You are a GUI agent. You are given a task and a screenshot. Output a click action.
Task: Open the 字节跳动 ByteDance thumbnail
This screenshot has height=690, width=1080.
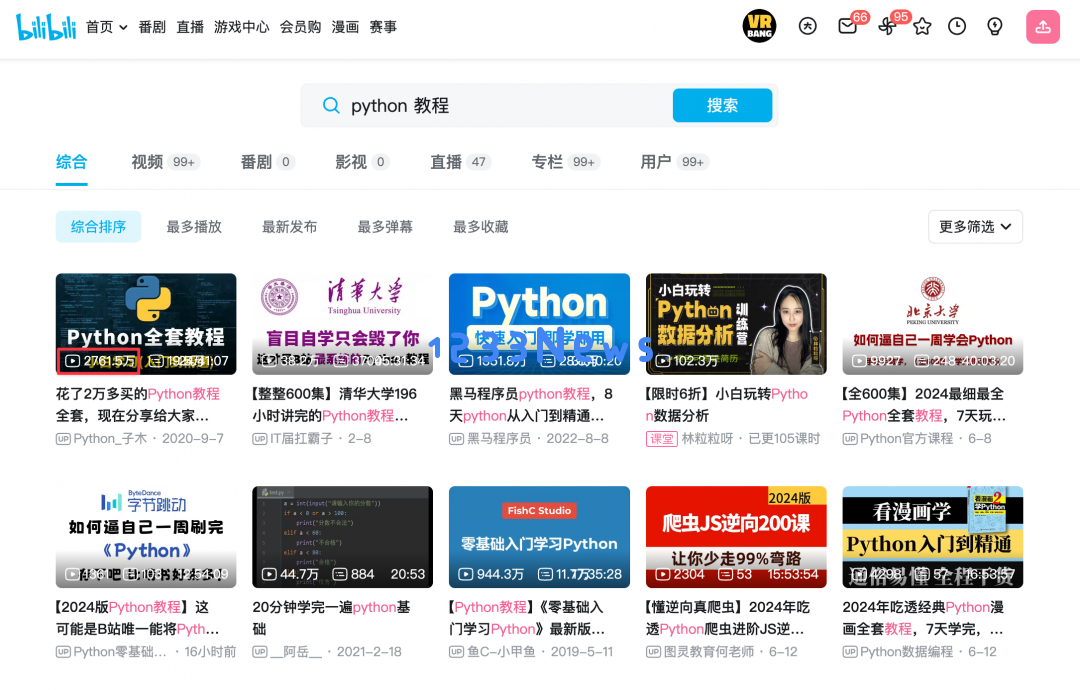(146, 537)
